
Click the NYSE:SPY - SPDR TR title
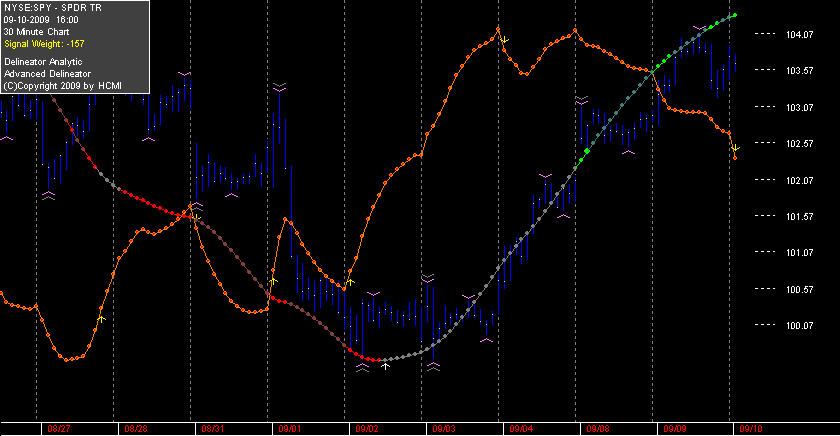point(52,8)
